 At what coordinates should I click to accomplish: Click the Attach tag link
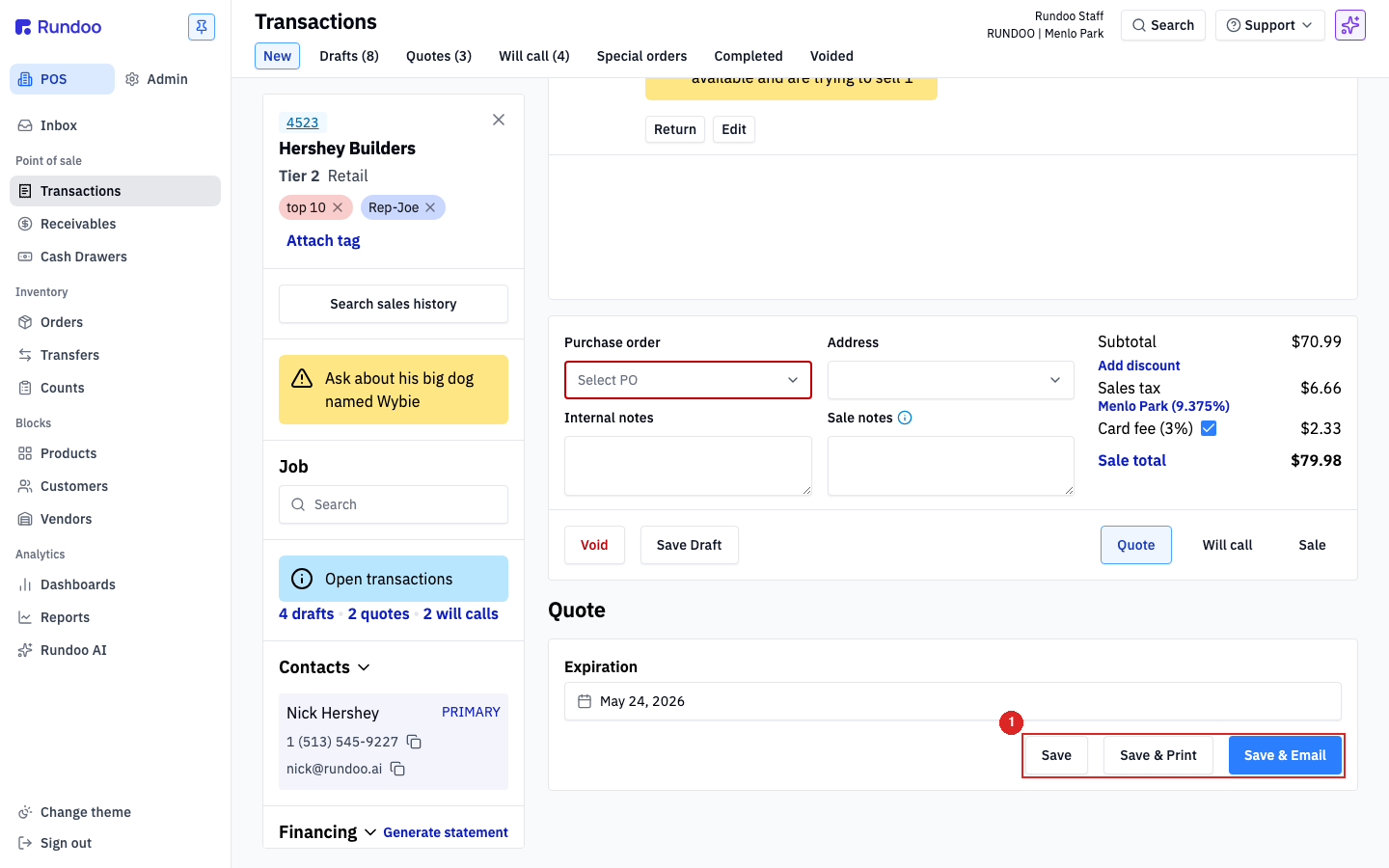tap(323, 241)
